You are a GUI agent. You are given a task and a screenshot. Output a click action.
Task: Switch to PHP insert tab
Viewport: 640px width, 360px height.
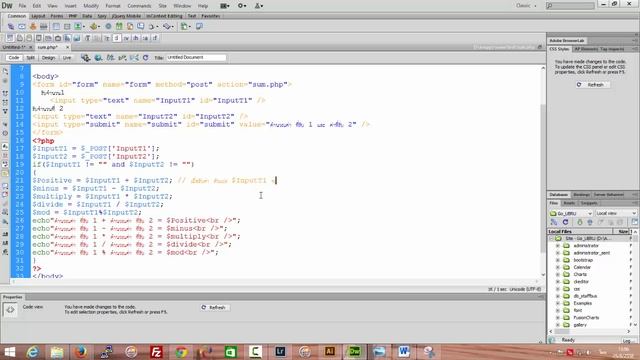tap(73, 16)
